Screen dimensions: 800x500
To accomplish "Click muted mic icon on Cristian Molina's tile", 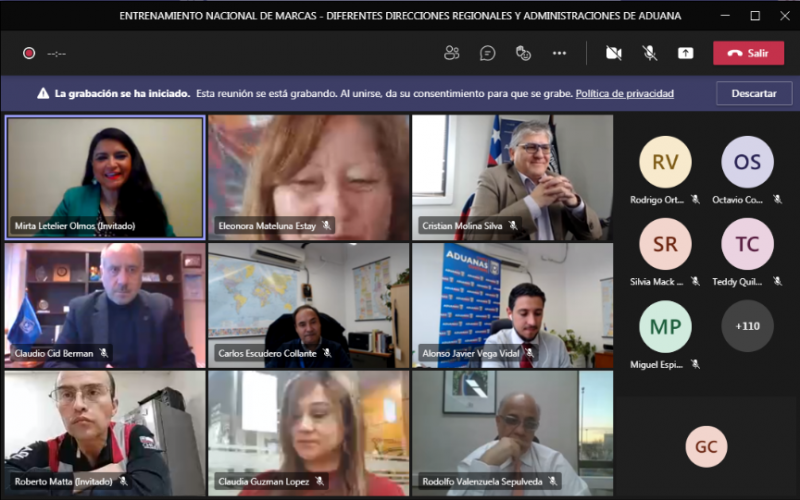I will tap(513, 225).
